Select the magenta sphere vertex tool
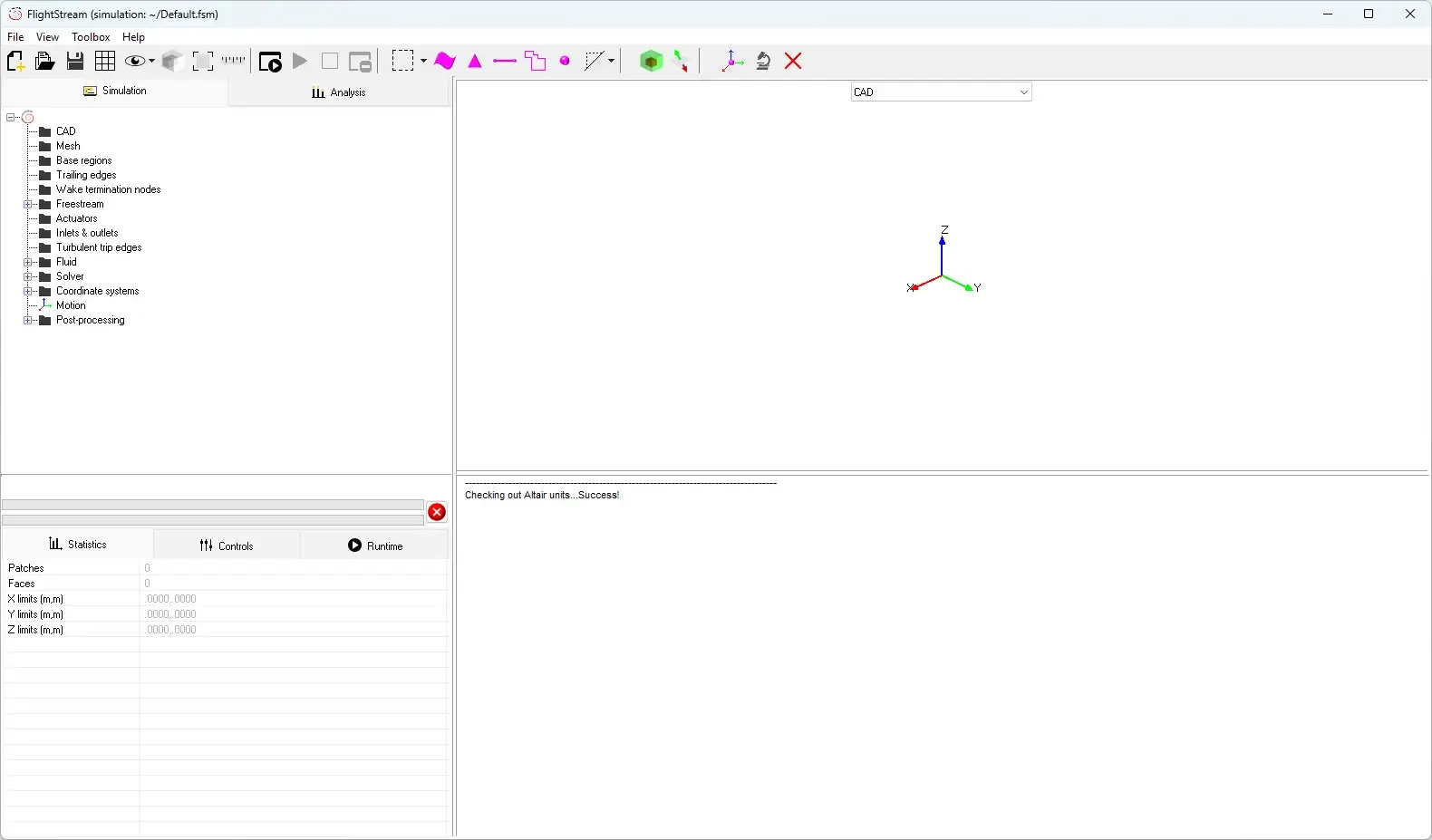This screenshot has height=840, width=1432. pos(565,61)
